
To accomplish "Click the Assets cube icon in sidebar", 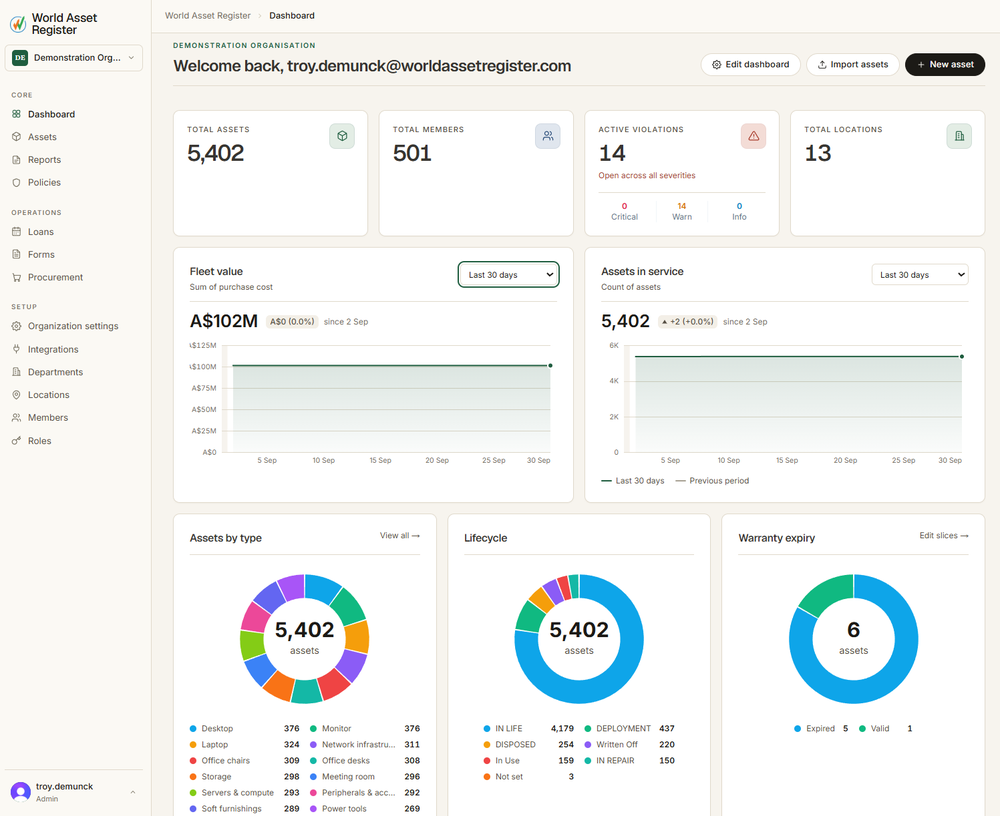I will pyautogui.click(x=17, y=137).
